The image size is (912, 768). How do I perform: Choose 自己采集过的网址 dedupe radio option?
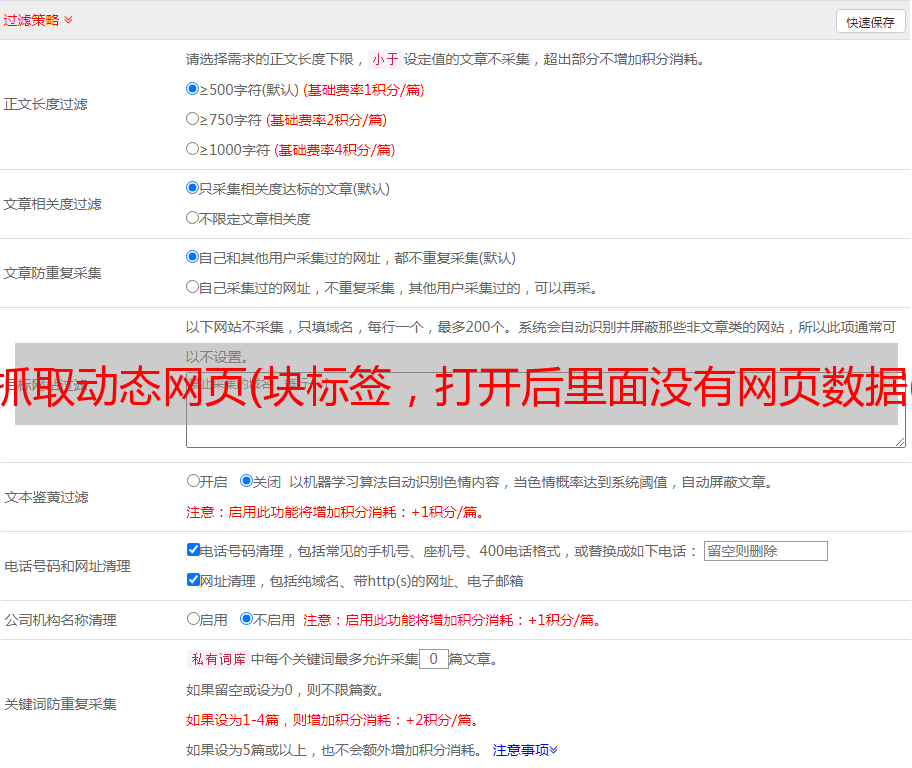[193, 287]
